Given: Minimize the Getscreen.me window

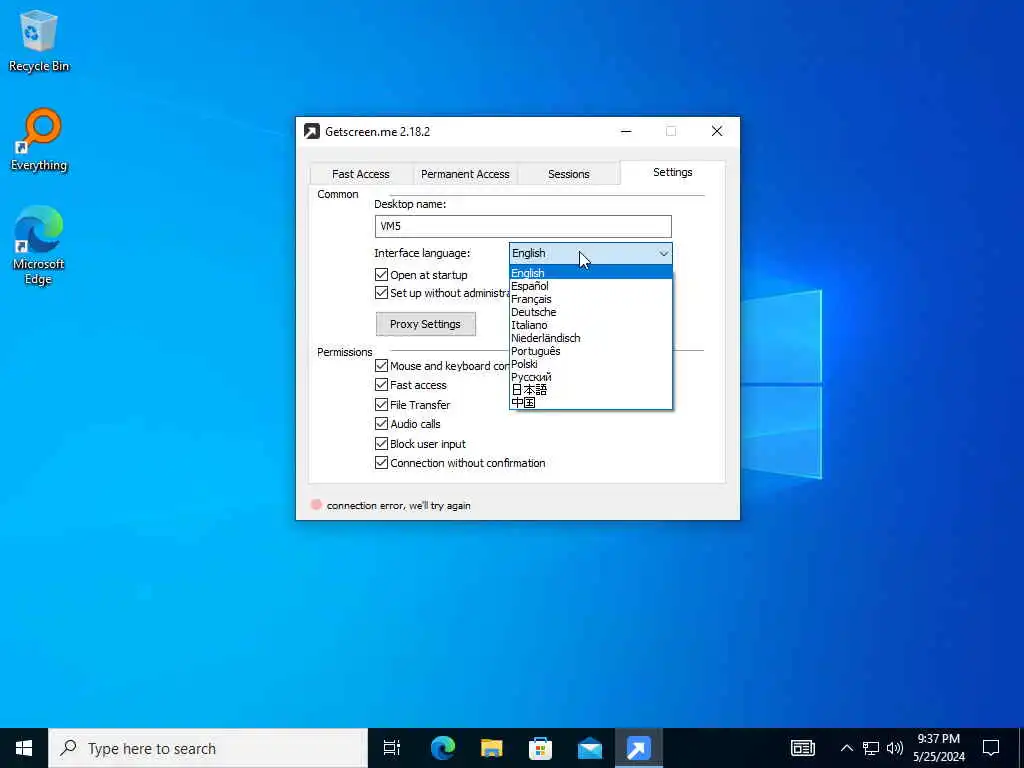Looking at the screenshot, I should [626, 131].
